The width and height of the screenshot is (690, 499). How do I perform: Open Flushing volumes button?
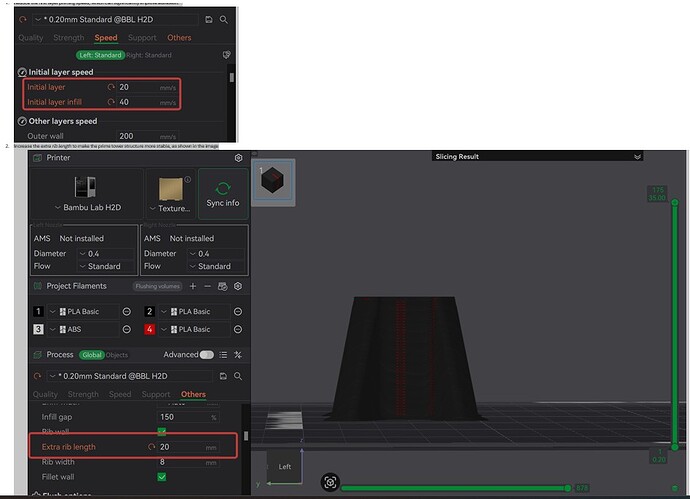point(158,286)
